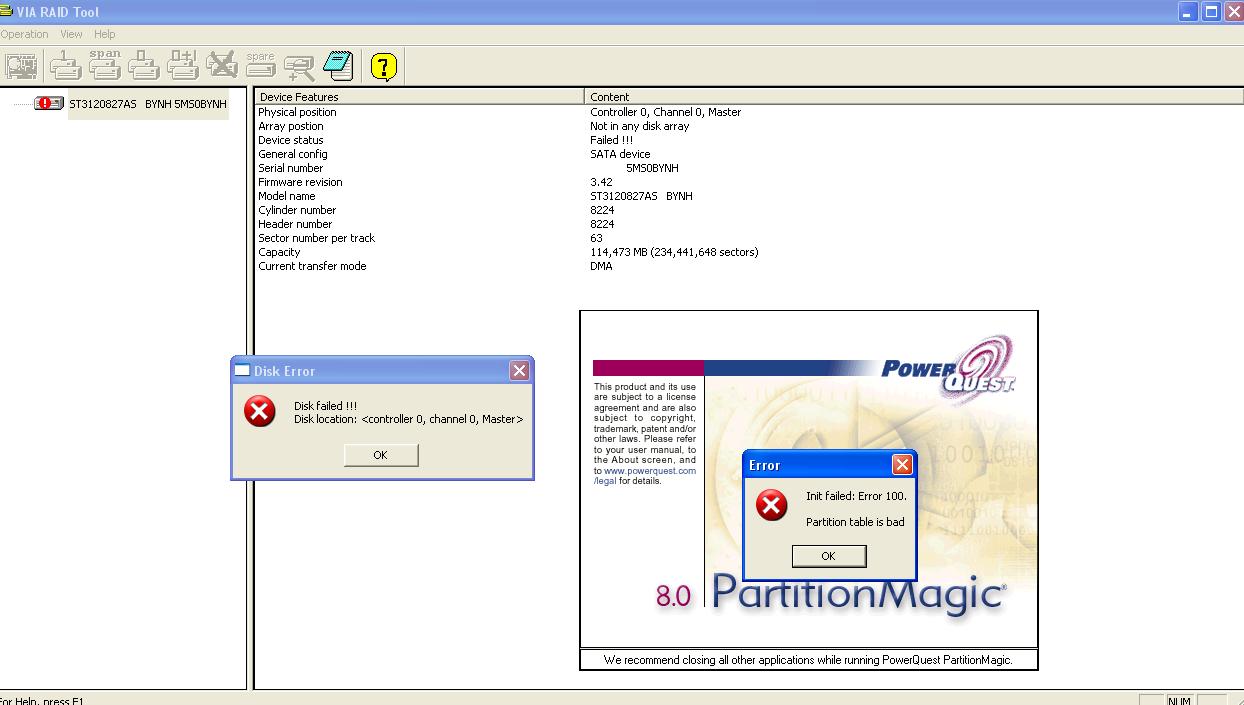Click the Firmware revision row label

tap(300, 182)
